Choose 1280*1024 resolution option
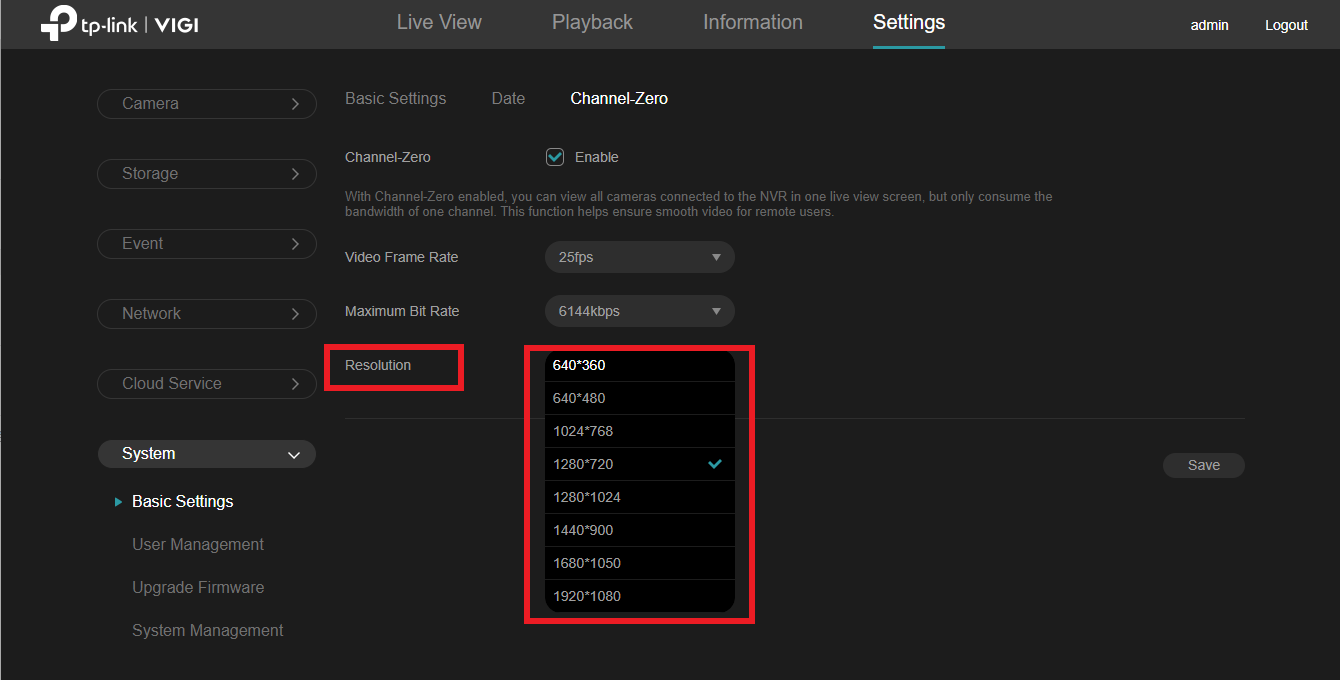The height and width of the screenshot is (680, 1340). point(640,497)
